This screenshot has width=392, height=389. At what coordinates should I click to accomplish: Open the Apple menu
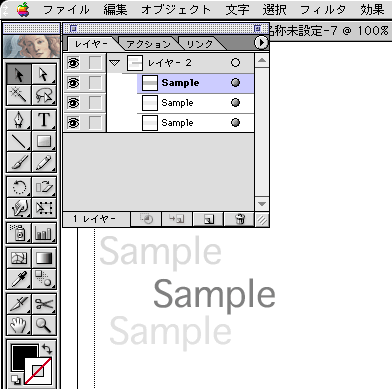point(23,9)
